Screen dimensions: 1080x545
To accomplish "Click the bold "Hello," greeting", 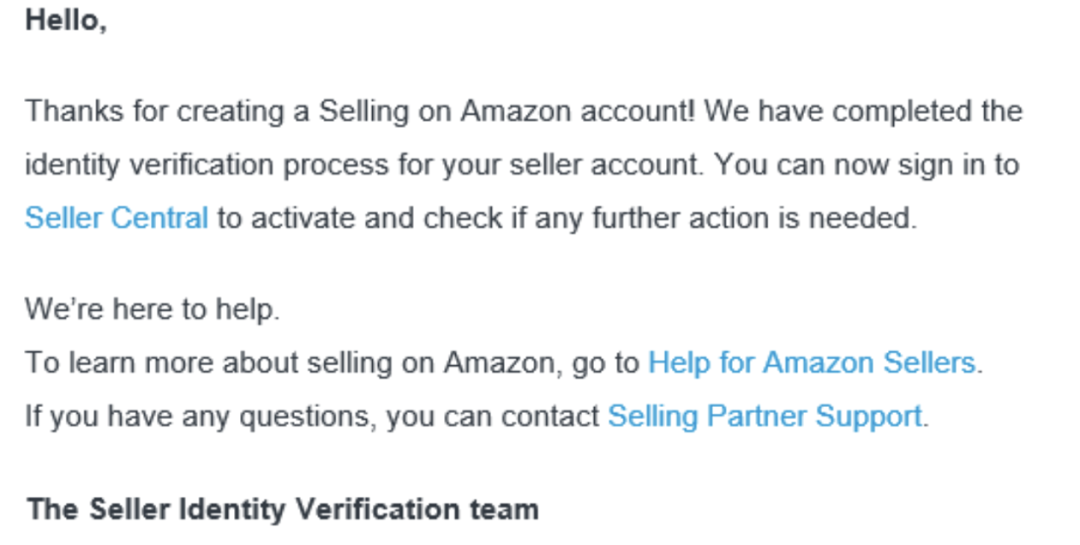I will pyautogui.click(x=66, y=20).
